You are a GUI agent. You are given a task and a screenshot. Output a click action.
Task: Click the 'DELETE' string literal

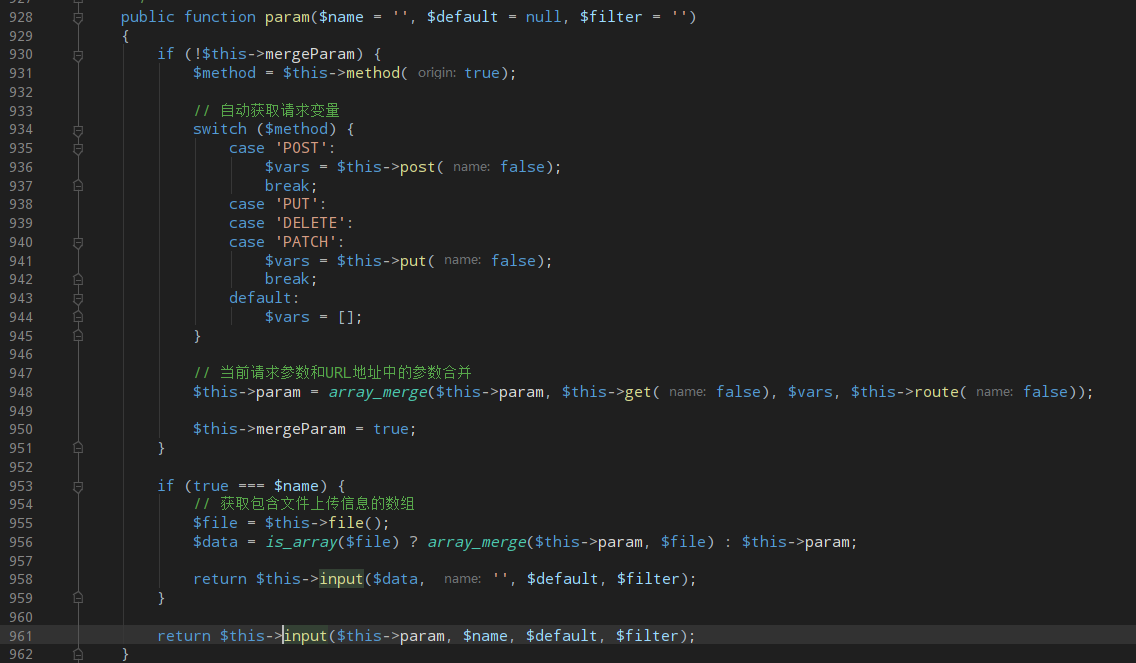tap(309, 223)
